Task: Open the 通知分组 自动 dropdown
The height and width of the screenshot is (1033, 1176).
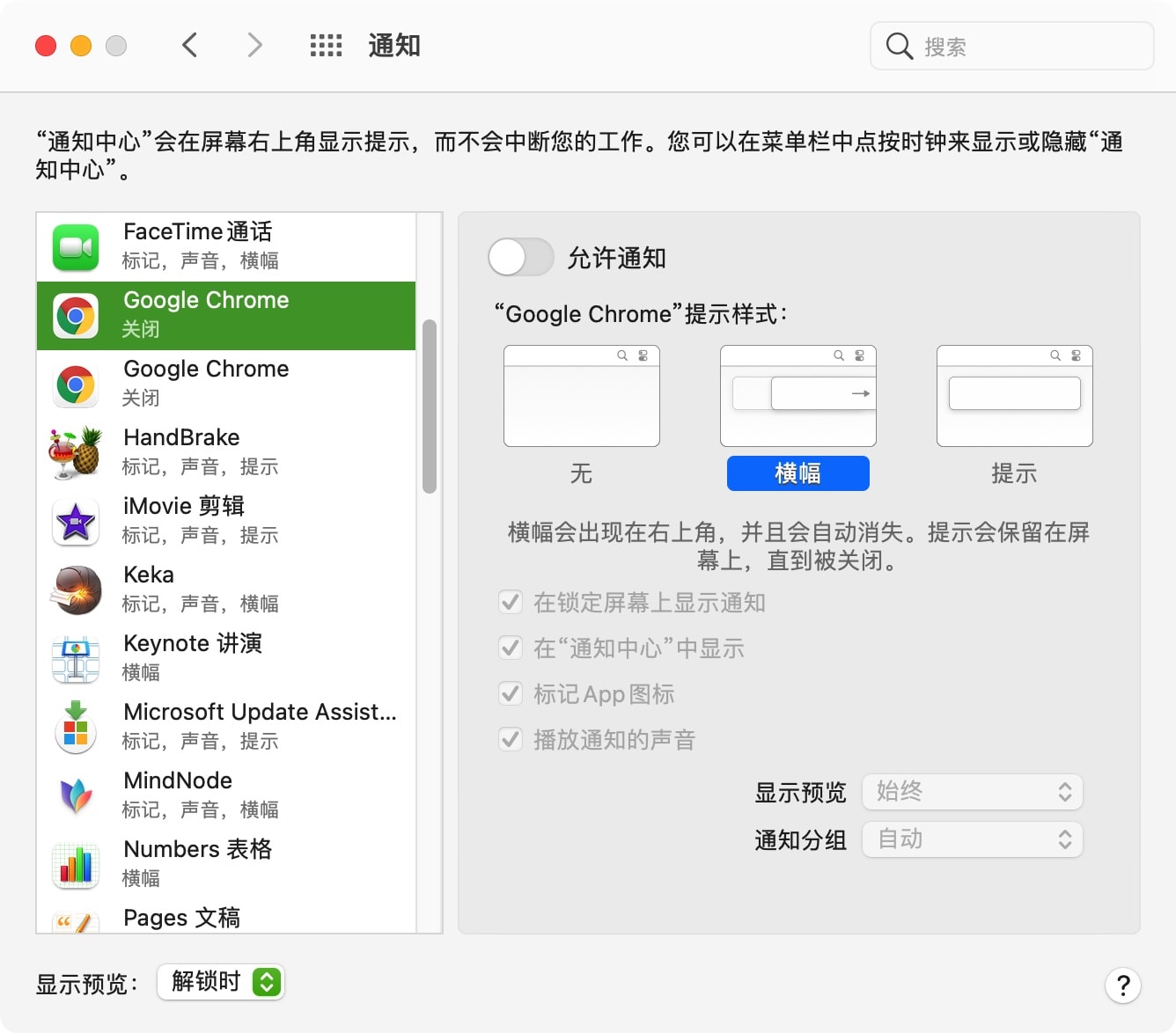Action: (x=972, y=839)
